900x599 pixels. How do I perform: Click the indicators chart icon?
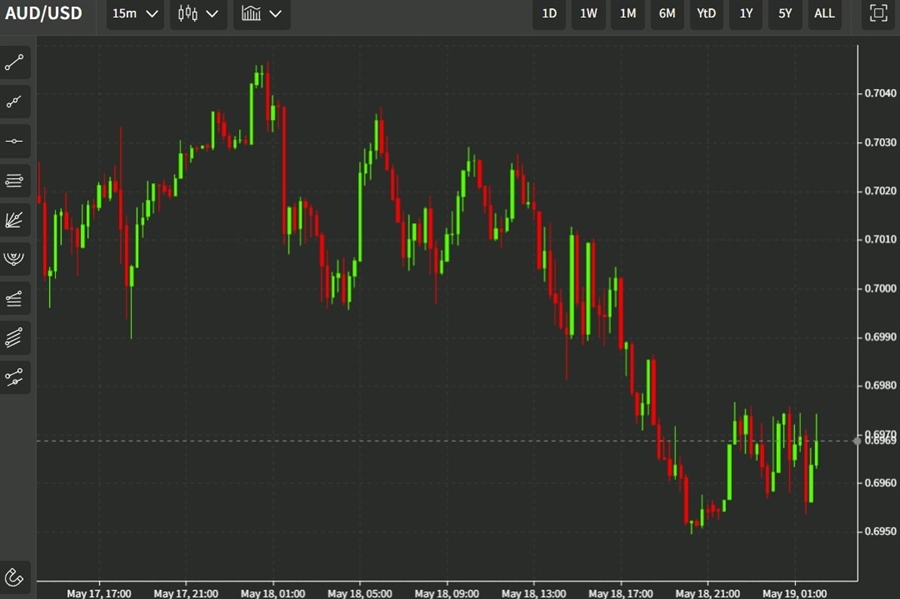[x=253, y=14]
